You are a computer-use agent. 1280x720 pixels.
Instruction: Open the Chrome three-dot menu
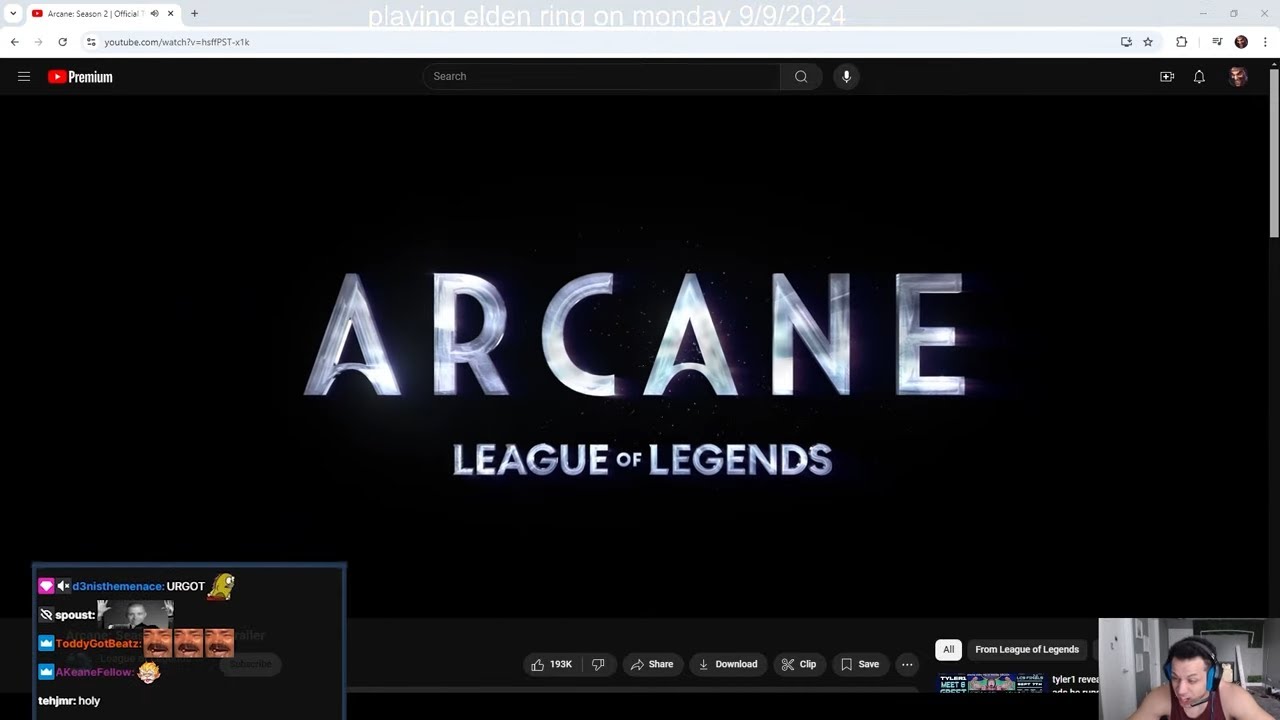coord(1265,42)
